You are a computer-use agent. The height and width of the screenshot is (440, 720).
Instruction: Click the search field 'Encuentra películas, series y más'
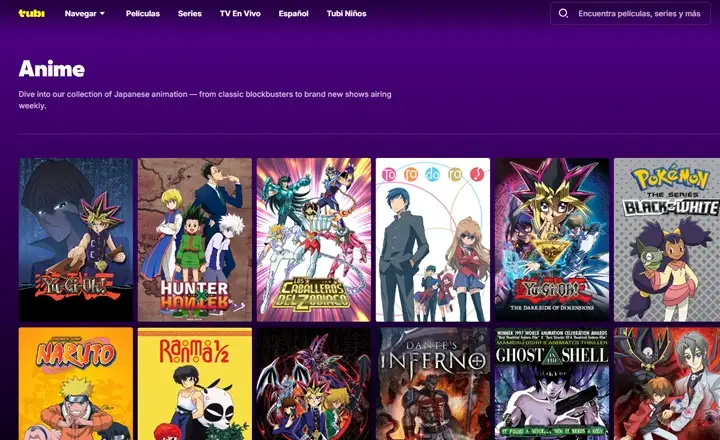pyautogui.click(x=630, y=13)
